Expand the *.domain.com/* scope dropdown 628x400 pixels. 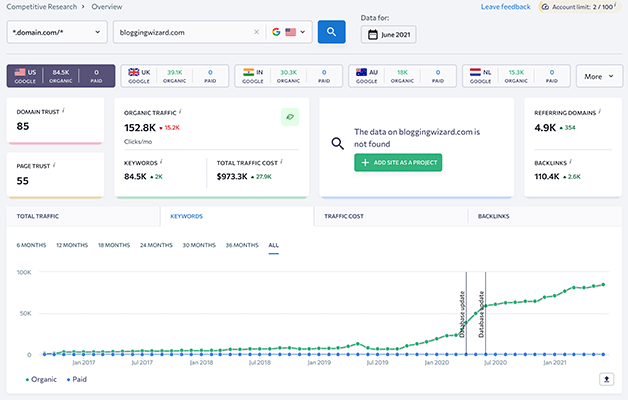coord(56,32)
